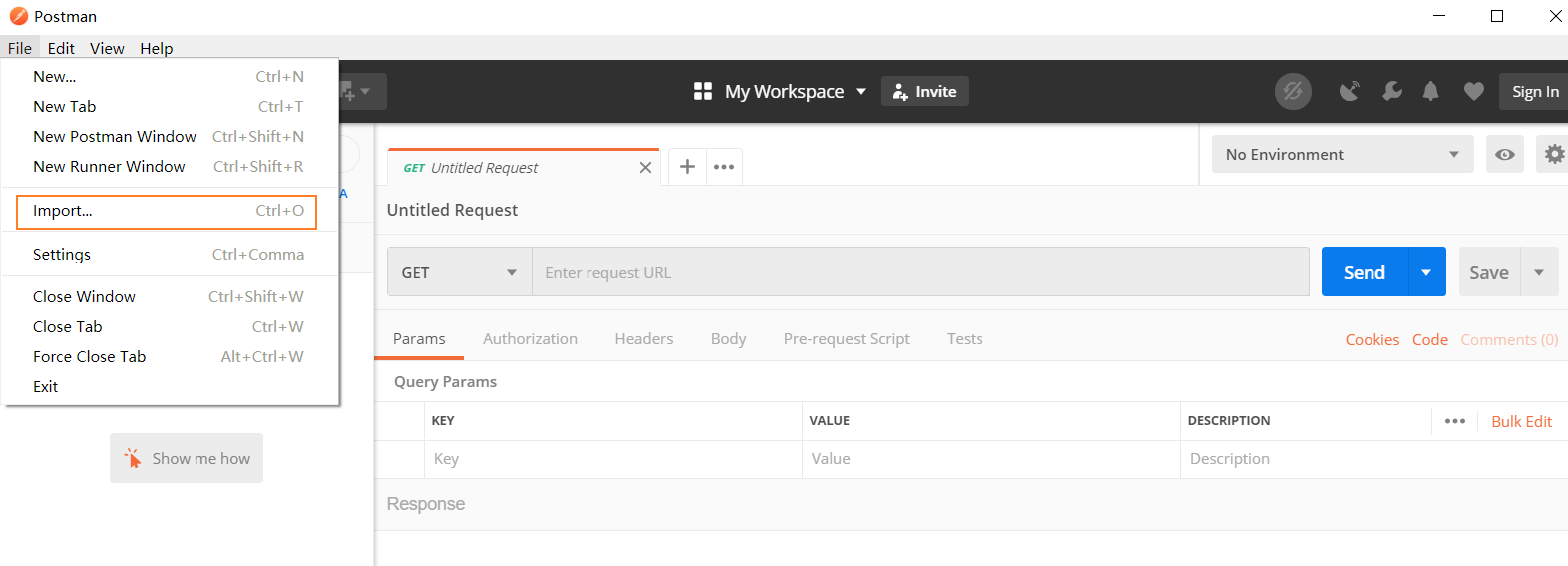This screenshot has width=1568, height=566.
Task: Expand the new window dropdown arrow in toolbar
Action: click(363, 92)
